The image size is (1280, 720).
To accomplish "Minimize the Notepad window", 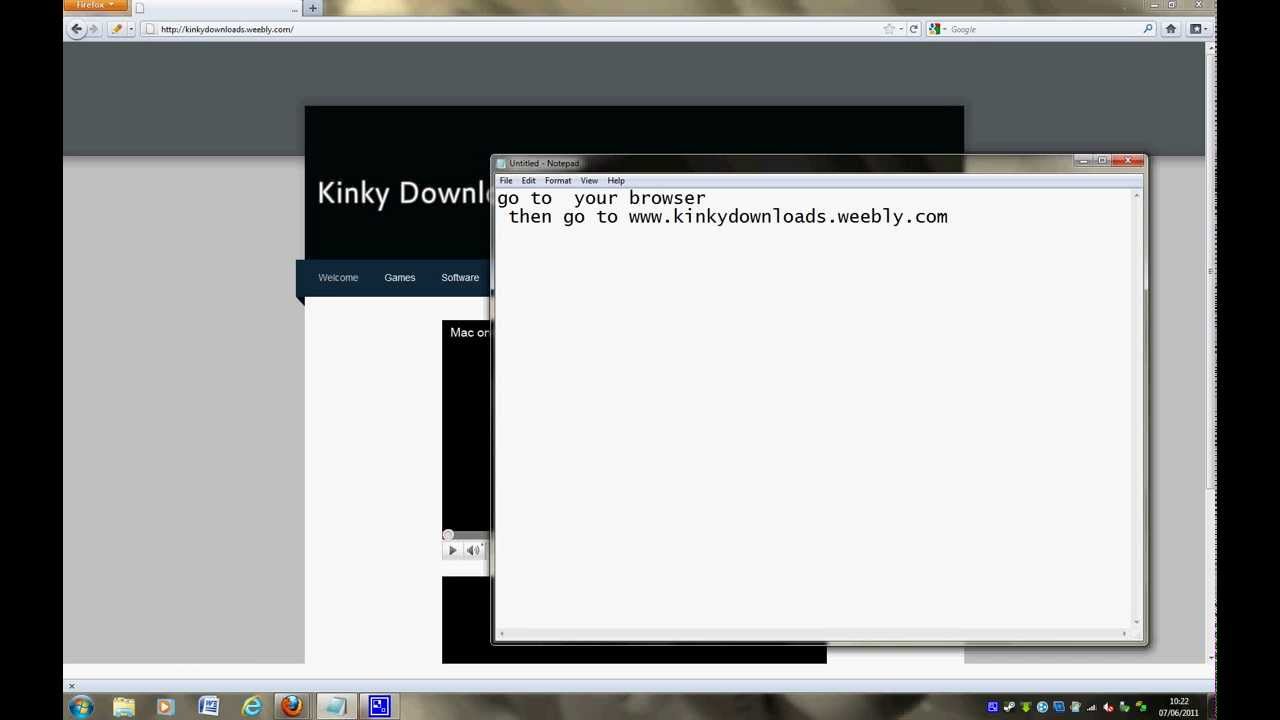I will click(x=1083, y=160).
